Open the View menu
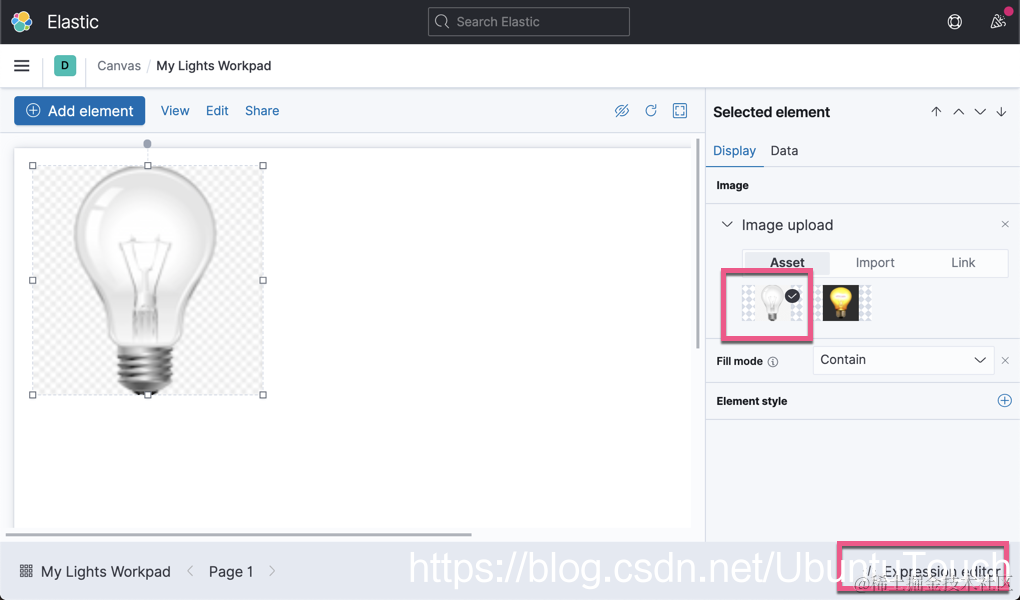 [175, 111]
